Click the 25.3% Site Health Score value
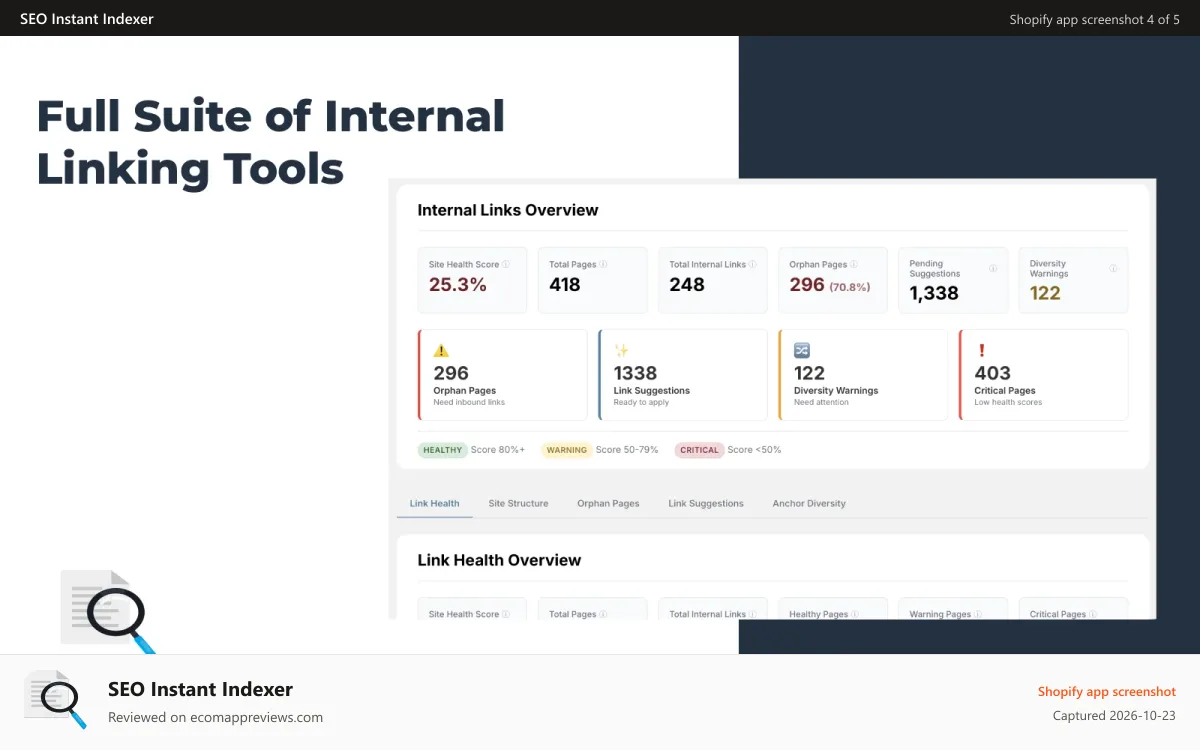1200x750 pixels. click(458, 285)
